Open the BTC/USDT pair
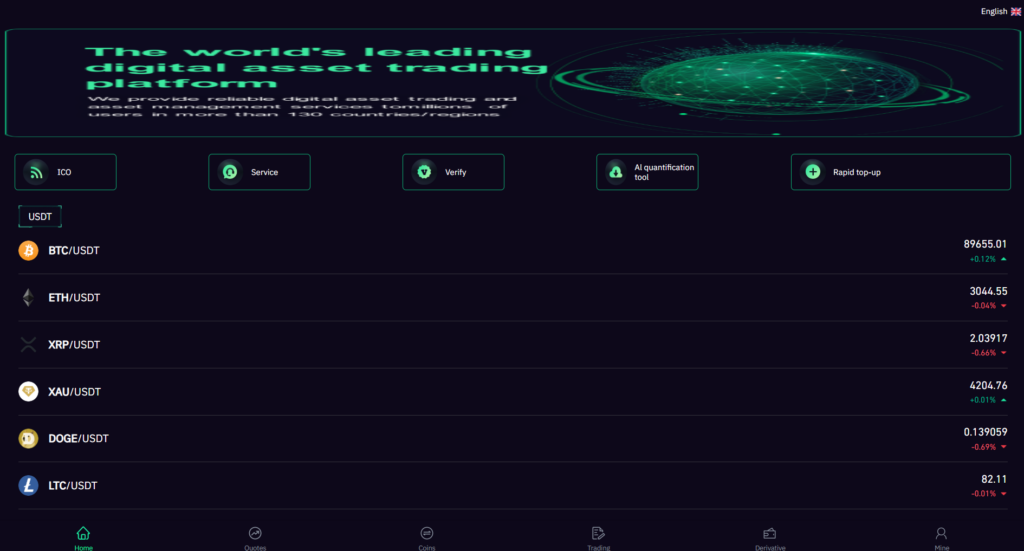The width and height of the screenshot is (1024, 551). point(512,251)
